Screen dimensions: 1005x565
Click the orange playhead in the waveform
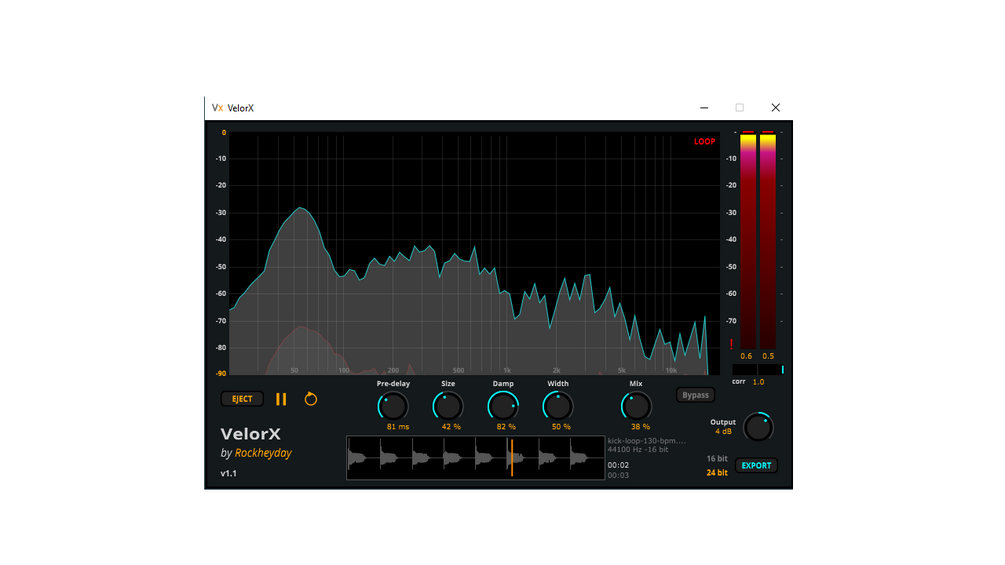point(512,457)
